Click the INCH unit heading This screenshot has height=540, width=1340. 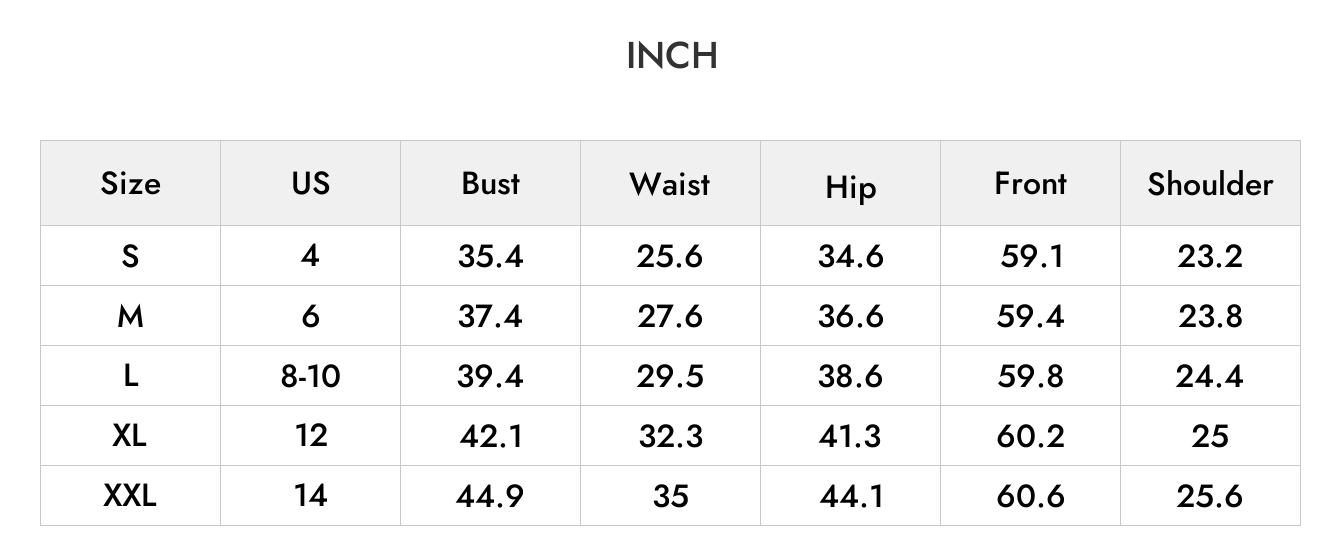(671, 56)
